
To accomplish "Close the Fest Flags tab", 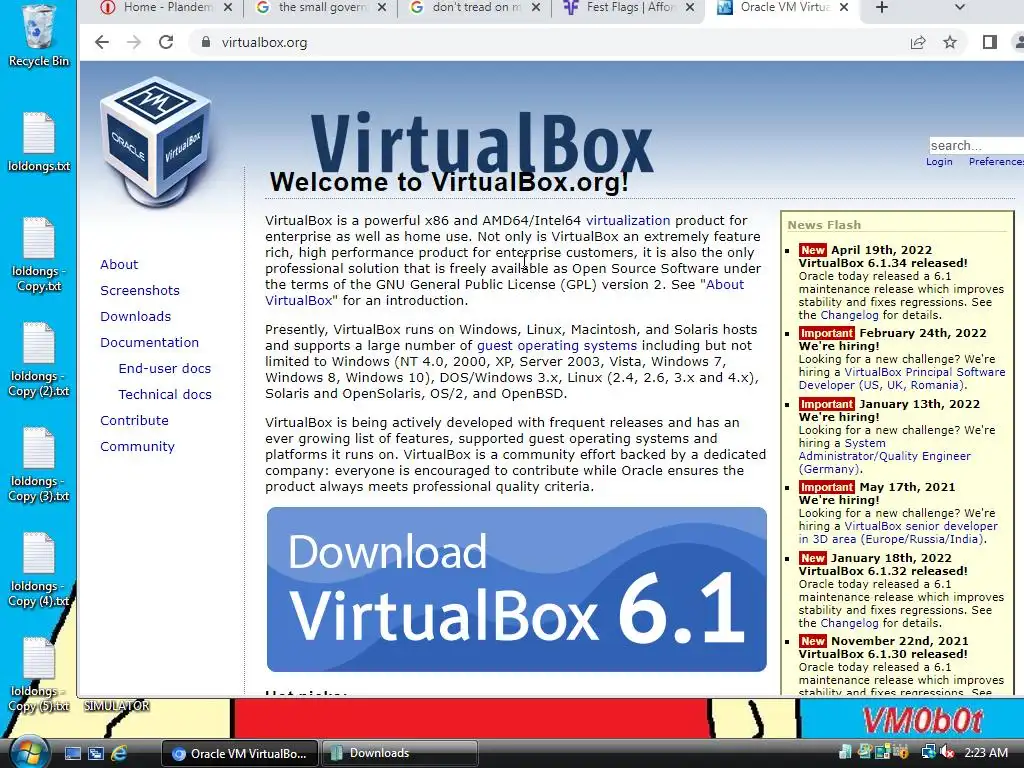I will 690,7.
